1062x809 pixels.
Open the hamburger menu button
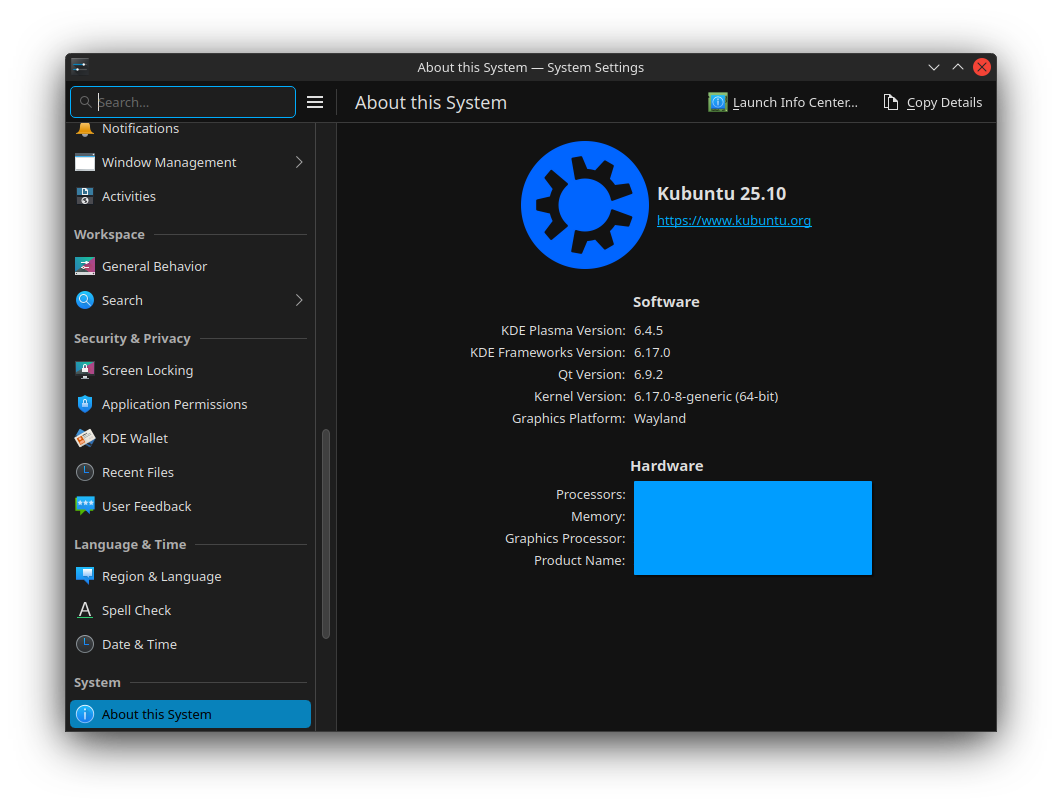[315, 102]
